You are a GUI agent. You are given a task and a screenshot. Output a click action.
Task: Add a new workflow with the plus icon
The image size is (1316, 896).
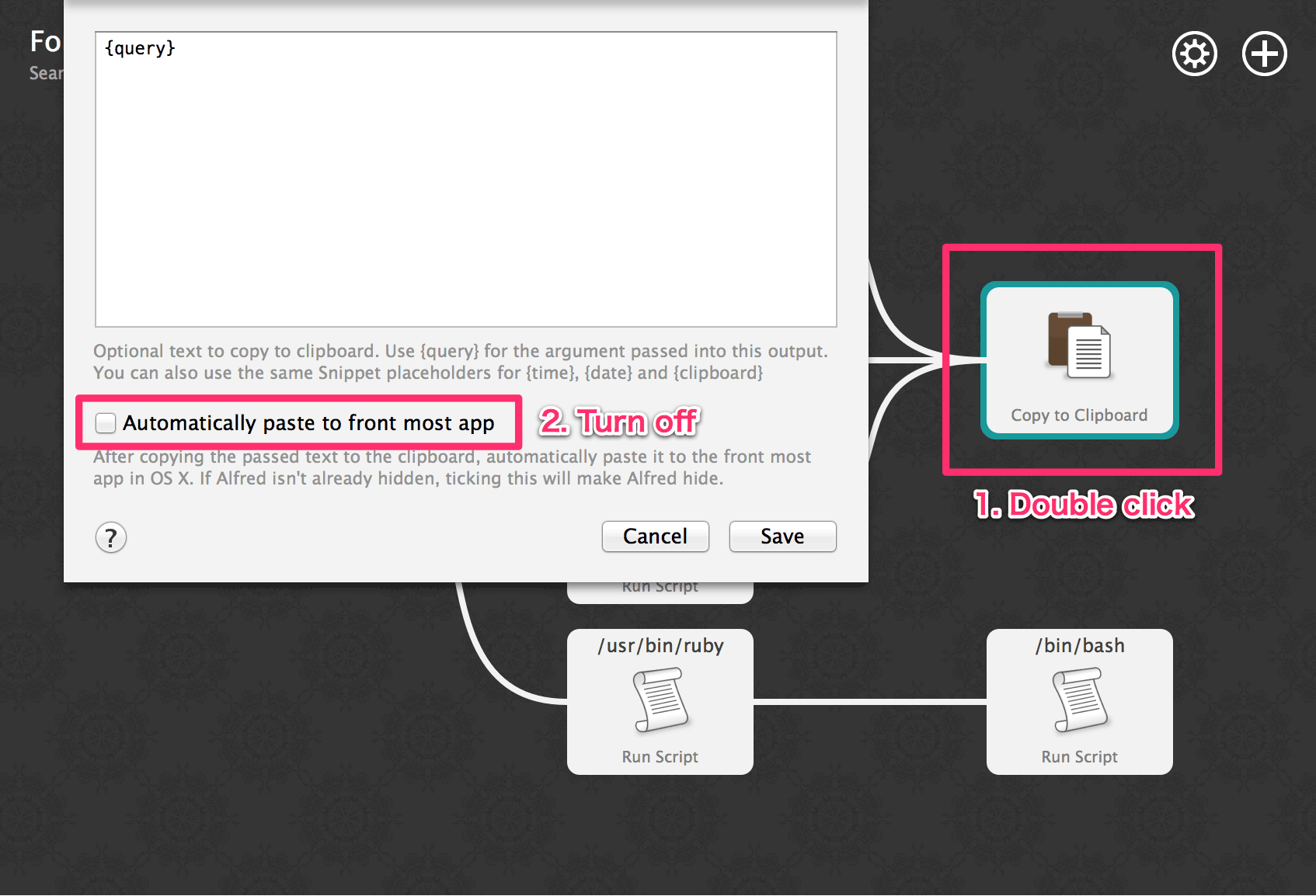[x=1264, y=53]
